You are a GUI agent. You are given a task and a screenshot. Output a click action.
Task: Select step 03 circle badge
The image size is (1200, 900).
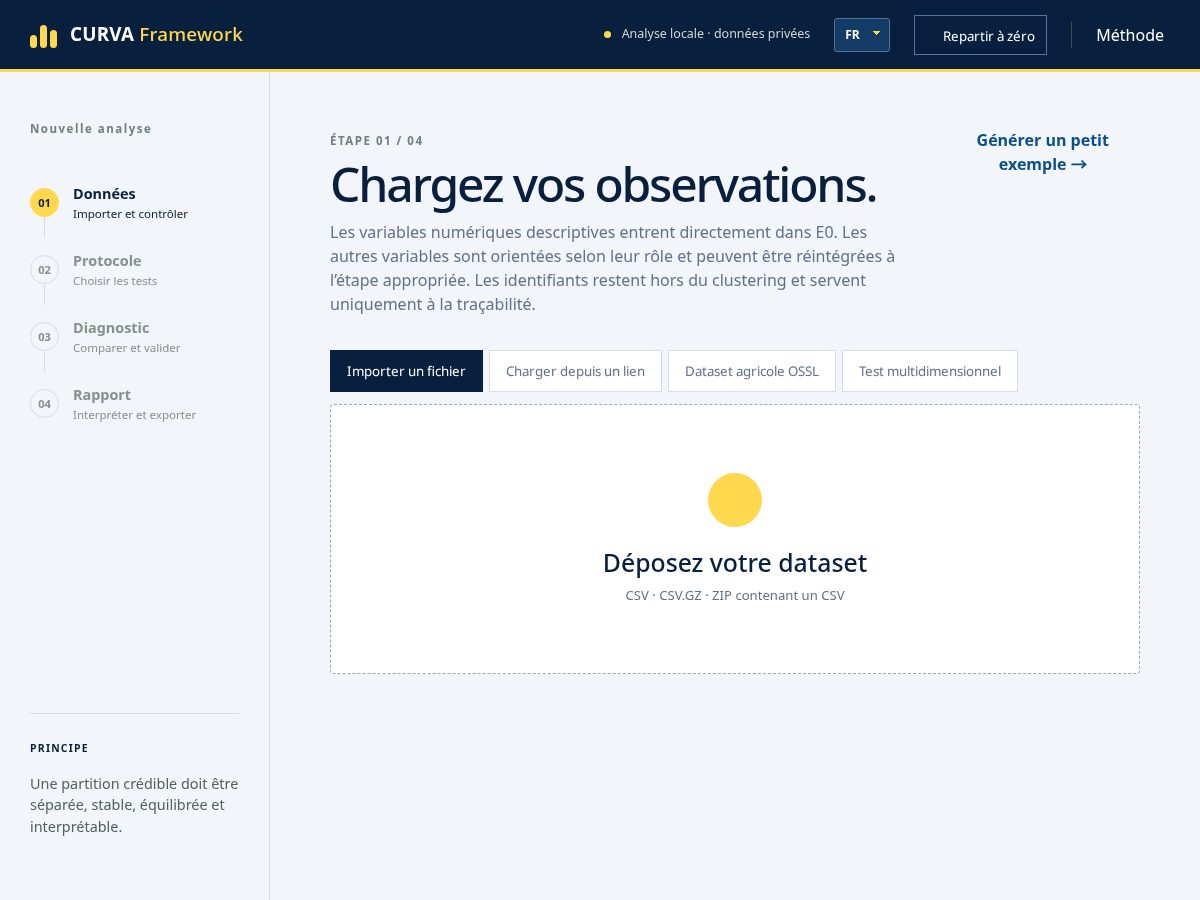click(x=44, y=337)
